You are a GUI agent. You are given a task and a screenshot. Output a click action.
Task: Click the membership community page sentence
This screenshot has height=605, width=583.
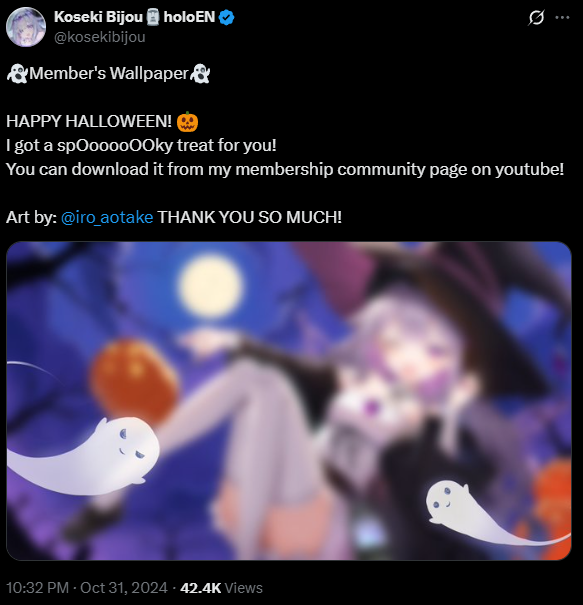[285, 169]
